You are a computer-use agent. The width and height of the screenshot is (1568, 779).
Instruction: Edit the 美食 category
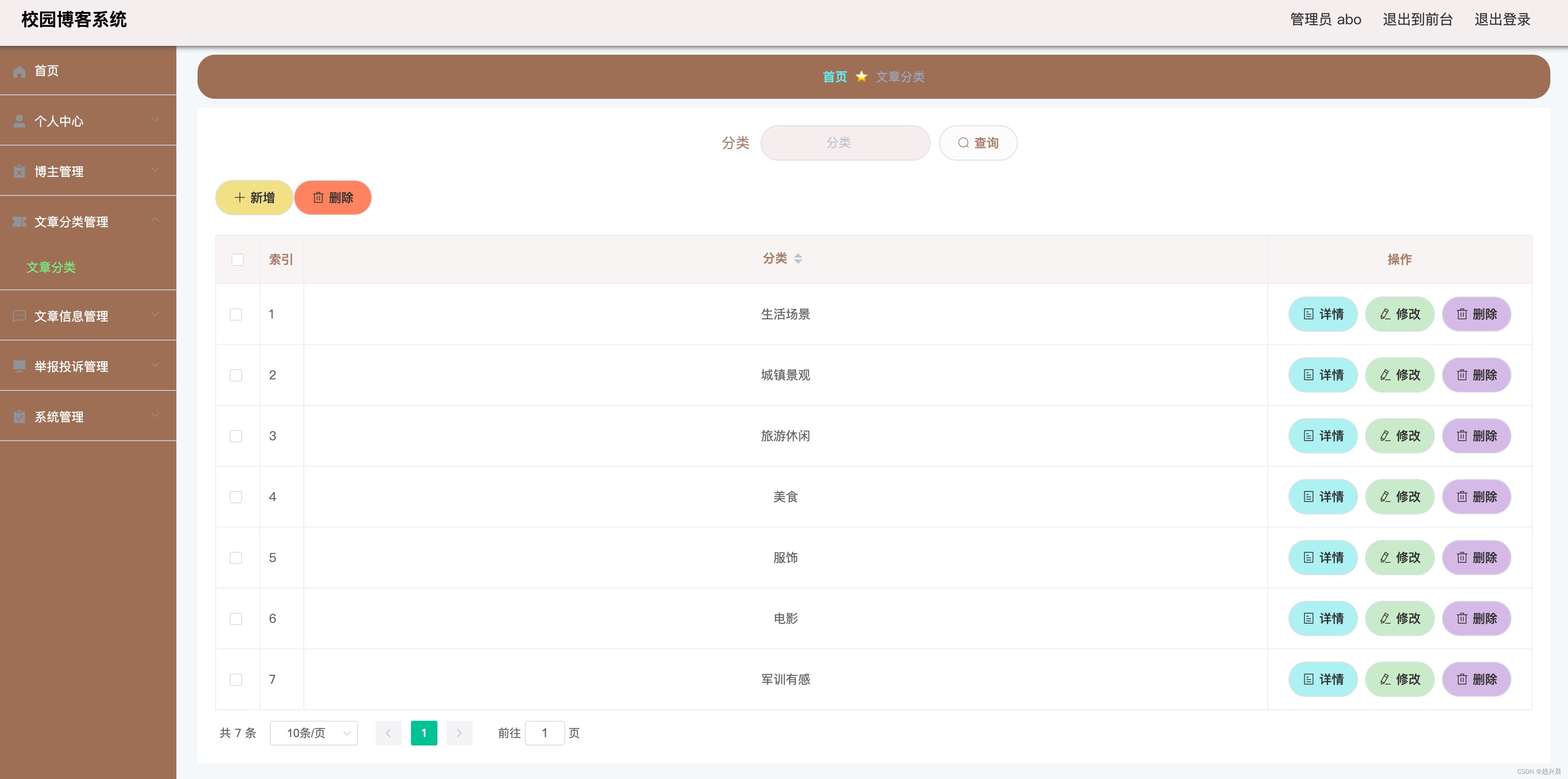(x=1400, y=496)
